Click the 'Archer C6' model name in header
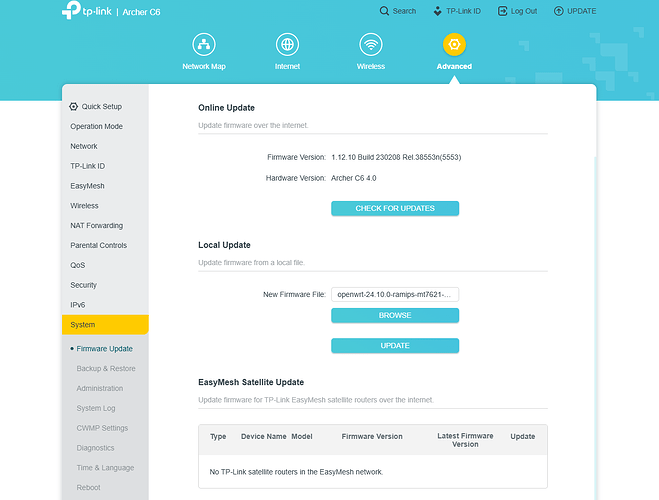 [141, 12]
